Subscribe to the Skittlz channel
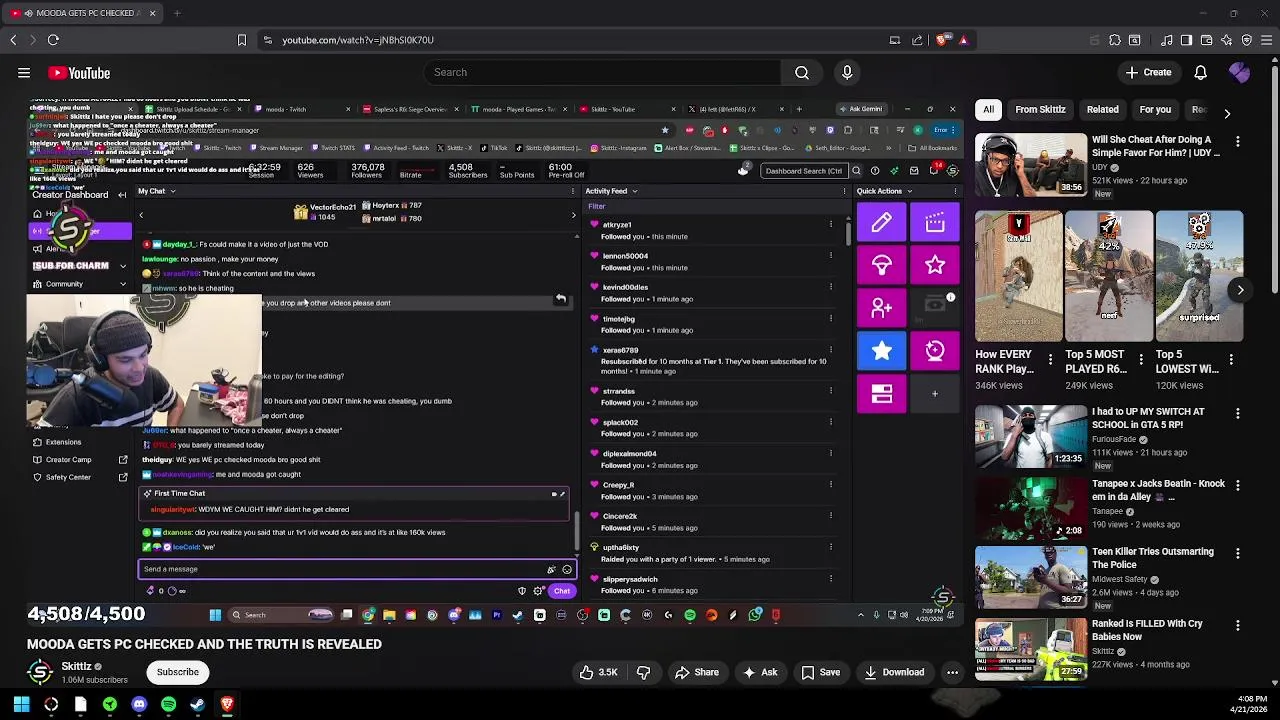The width and height of the screenshot is (1280, 720). tap(177, 672)
